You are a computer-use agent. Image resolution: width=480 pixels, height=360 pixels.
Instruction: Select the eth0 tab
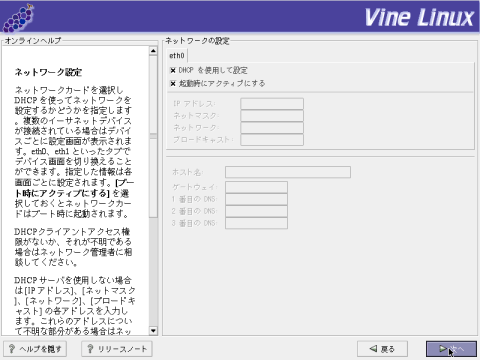(177, 55)
